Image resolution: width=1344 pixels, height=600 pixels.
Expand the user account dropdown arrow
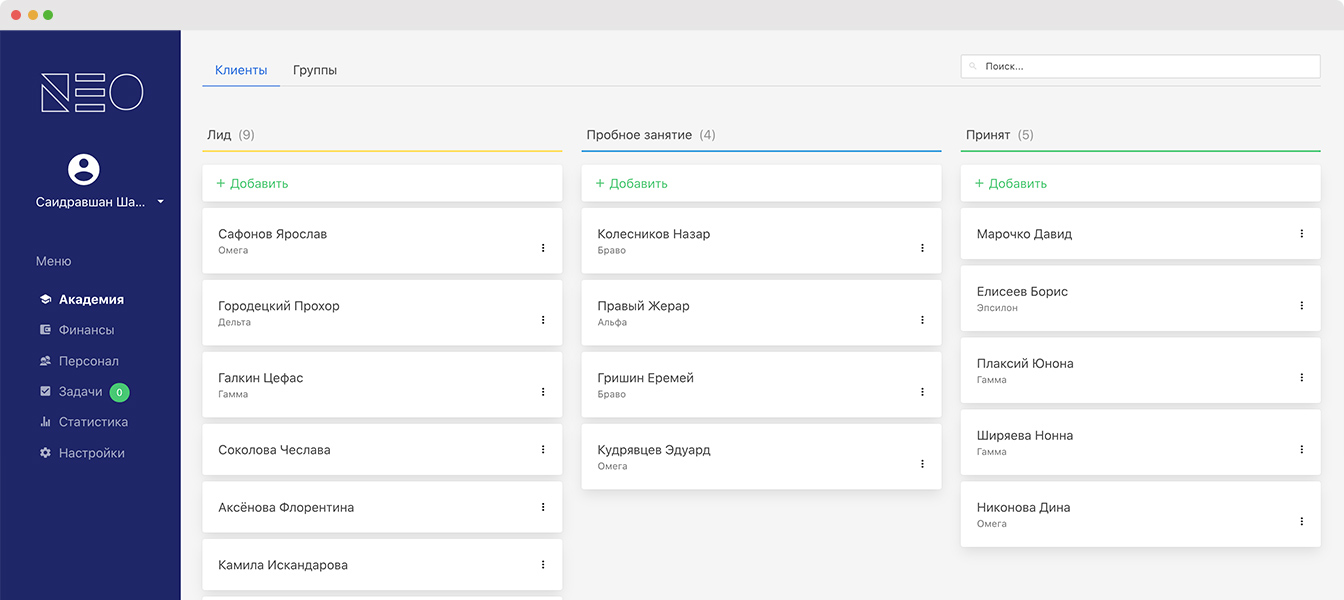[160, 202]
